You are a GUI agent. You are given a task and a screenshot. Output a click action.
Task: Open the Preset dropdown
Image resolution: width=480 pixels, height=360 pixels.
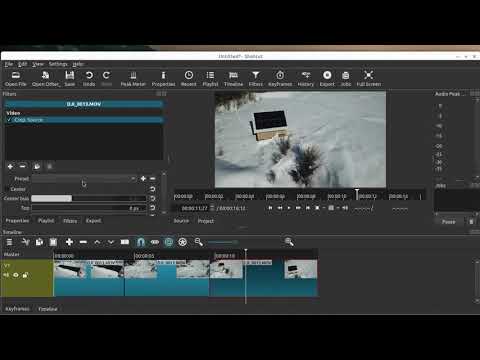point(84,179)
